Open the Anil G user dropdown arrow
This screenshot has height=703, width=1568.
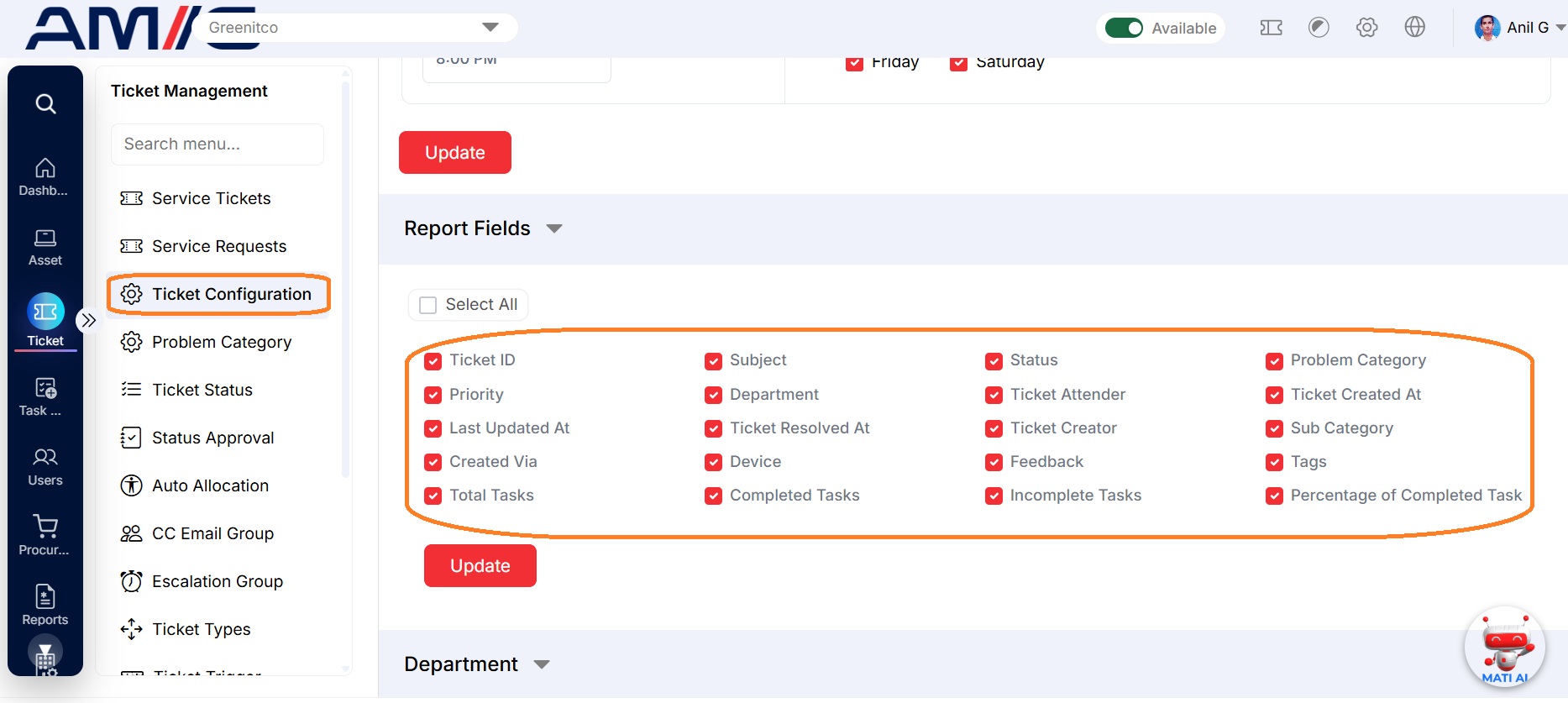pos(1560,28)
